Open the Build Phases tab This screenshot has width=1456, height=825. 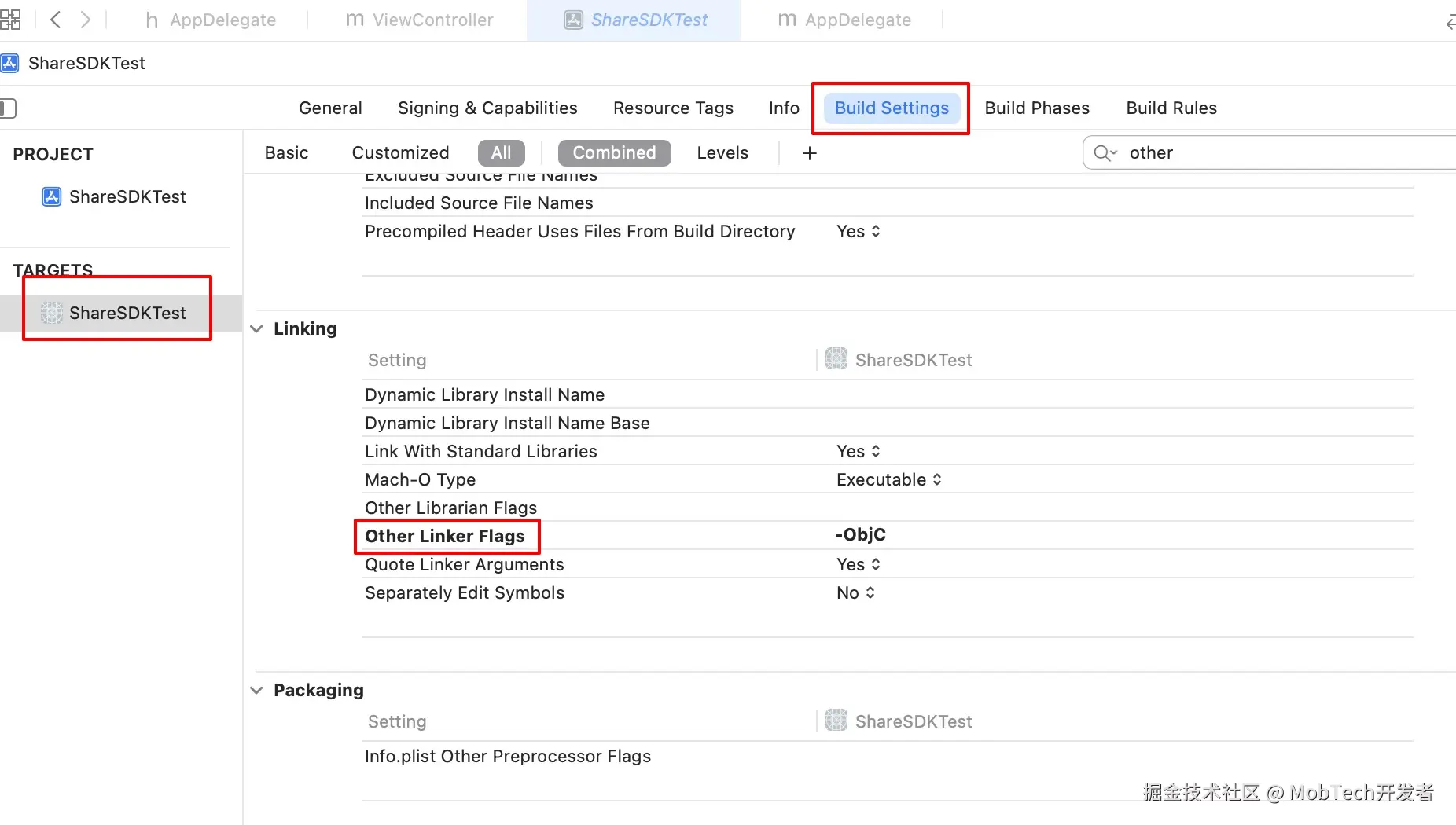(1036, 108)
